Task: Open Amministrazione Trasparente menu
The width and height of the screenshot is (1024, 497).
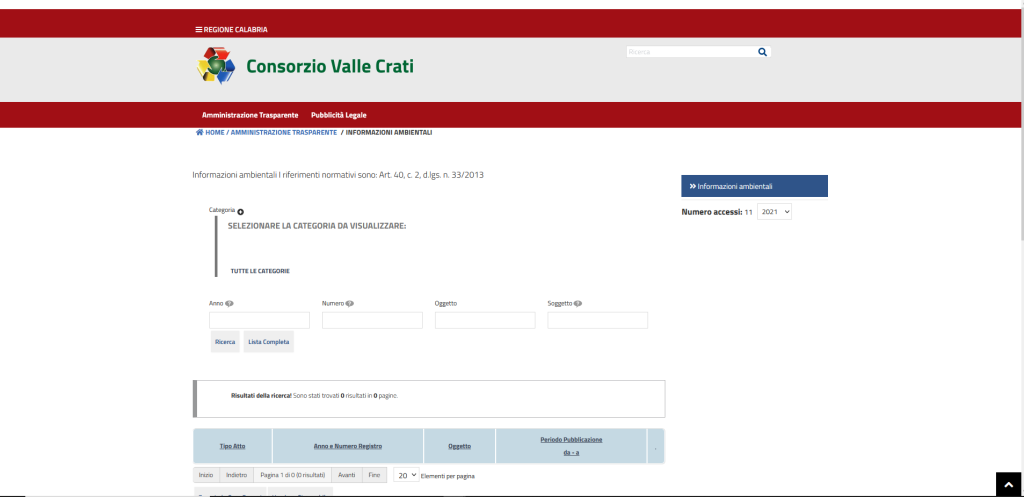Action: click(250, 115)
